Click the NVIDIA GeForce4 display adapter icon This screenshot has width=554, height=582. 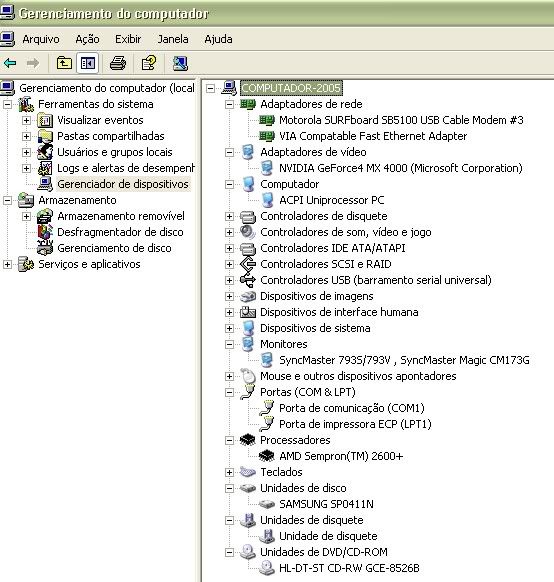coord(266,168)
